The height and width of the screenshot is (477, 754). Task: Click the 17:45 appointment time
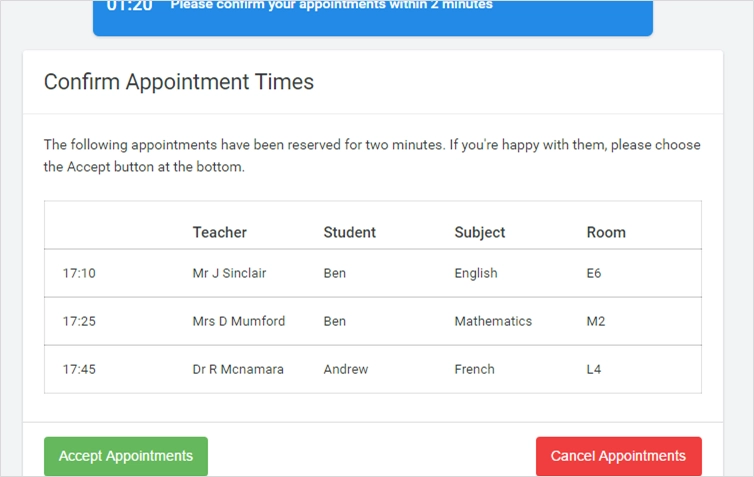pyautogui.click(x=79, y=369)
